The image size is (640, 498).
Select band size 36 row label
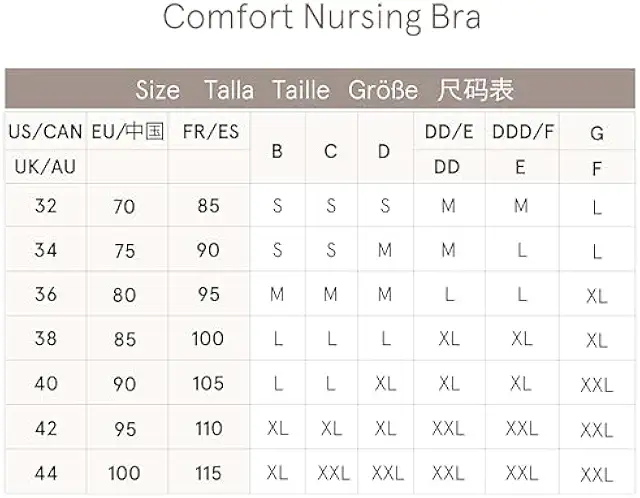(x=45, y=295)
